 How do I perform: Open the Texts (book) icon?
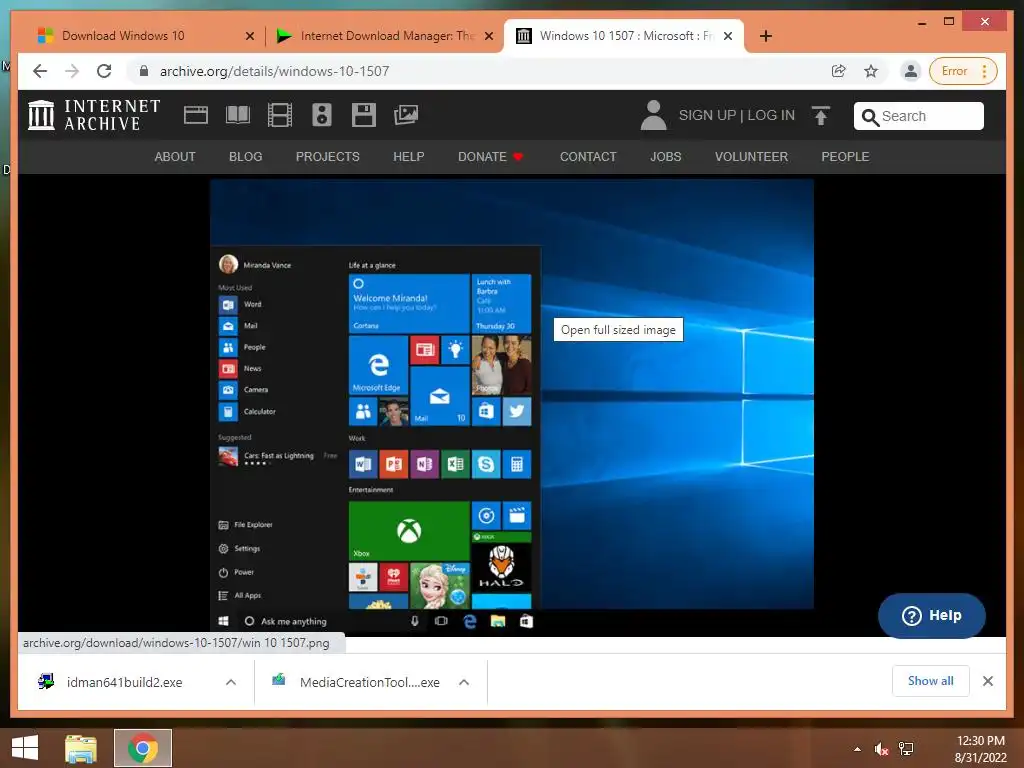point(238,115)
